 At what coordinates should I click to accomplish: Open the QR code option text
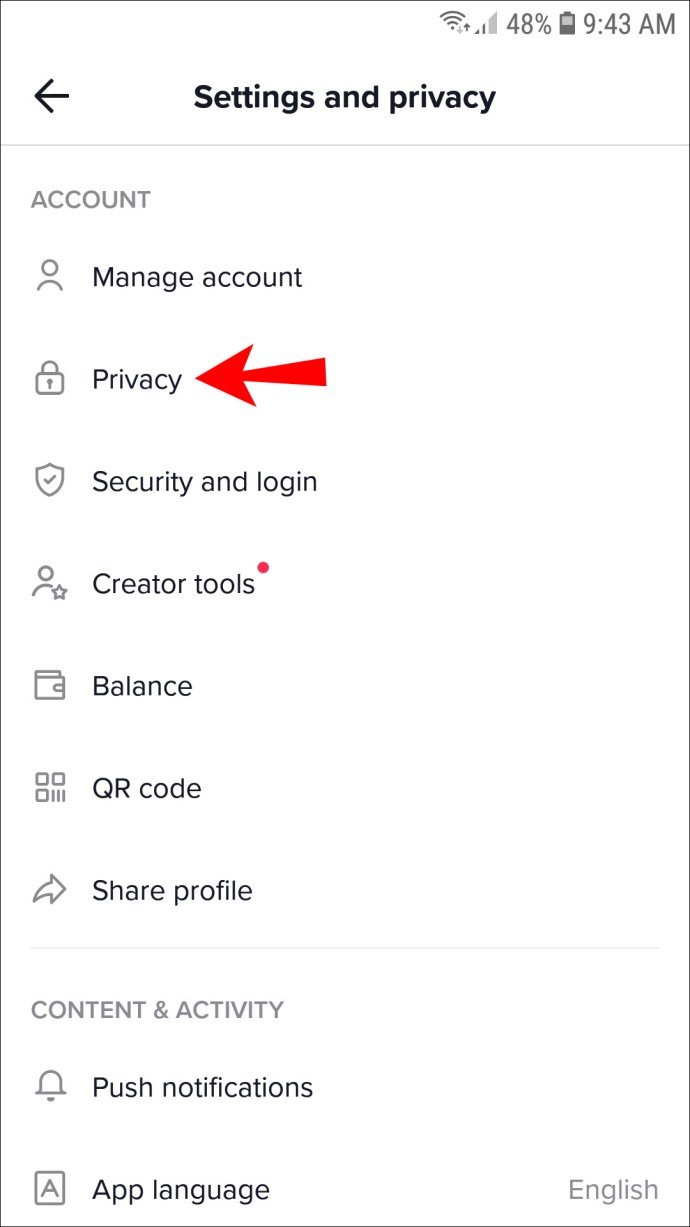pos(146,788)
